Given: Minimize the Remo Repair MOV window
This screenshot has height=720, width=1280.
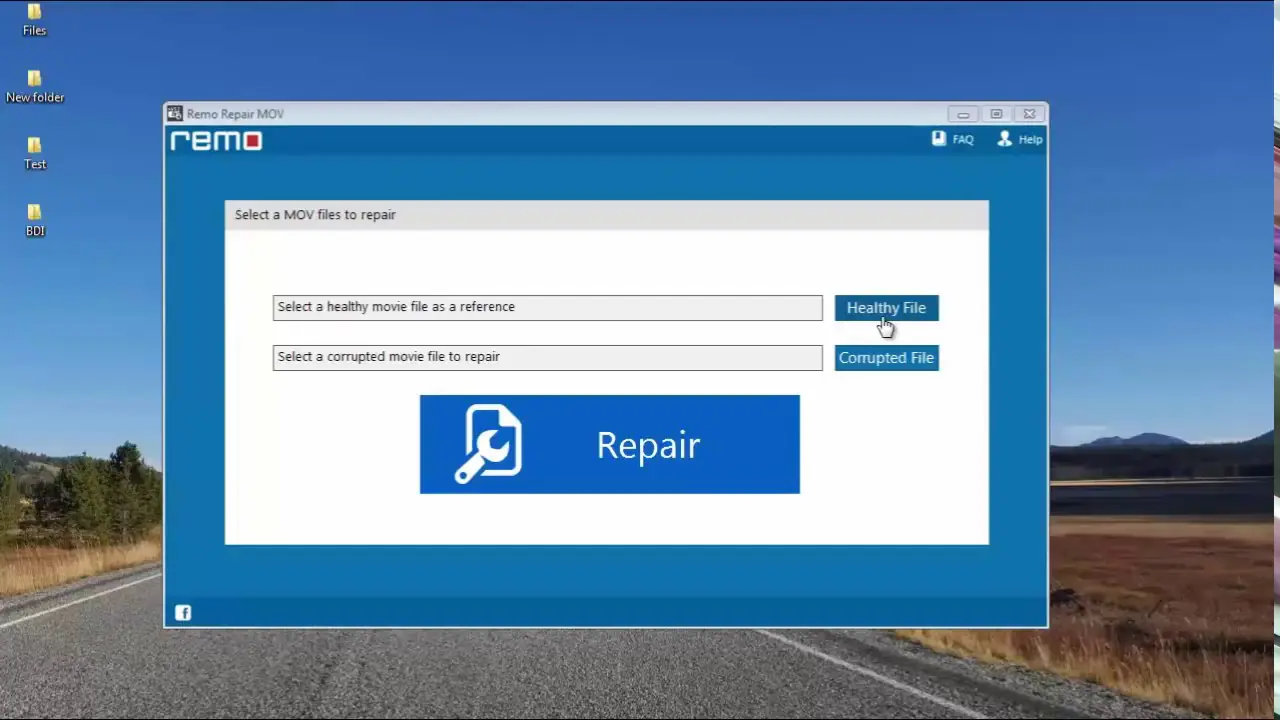Looking at the screenshot, I should click(963, 114).
